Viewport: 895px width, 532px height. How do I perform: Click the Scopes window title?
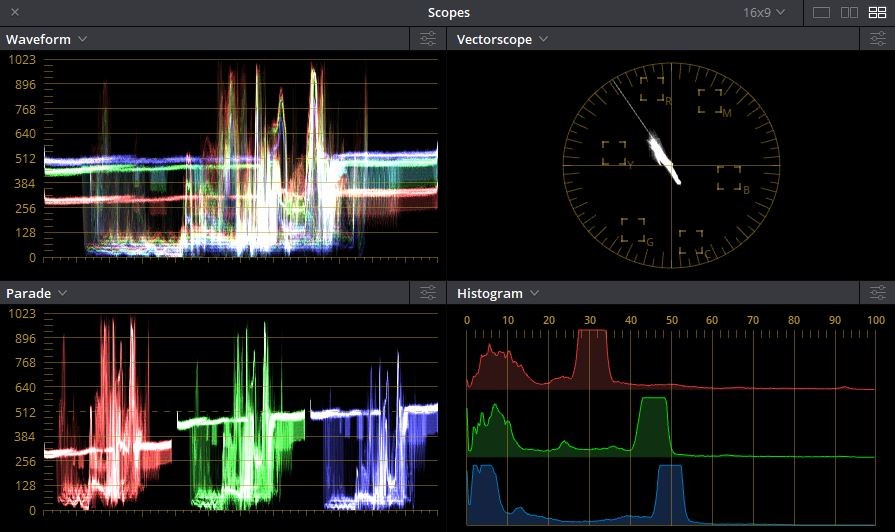pyautogui.click(x=448, y=13)
